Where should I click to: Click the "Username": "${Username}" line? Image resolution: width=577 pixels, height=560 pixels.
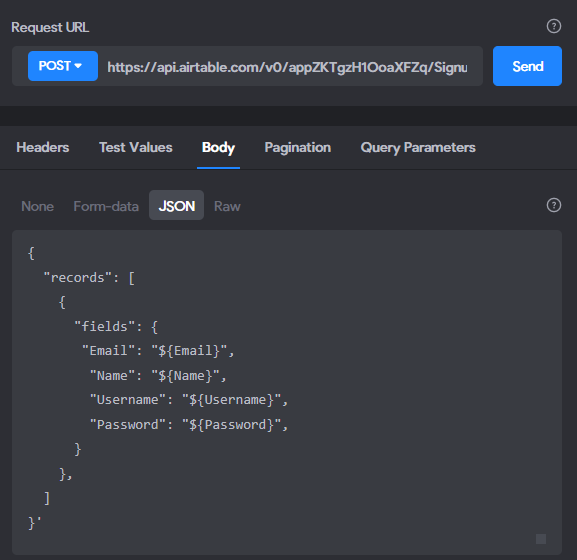189,400
